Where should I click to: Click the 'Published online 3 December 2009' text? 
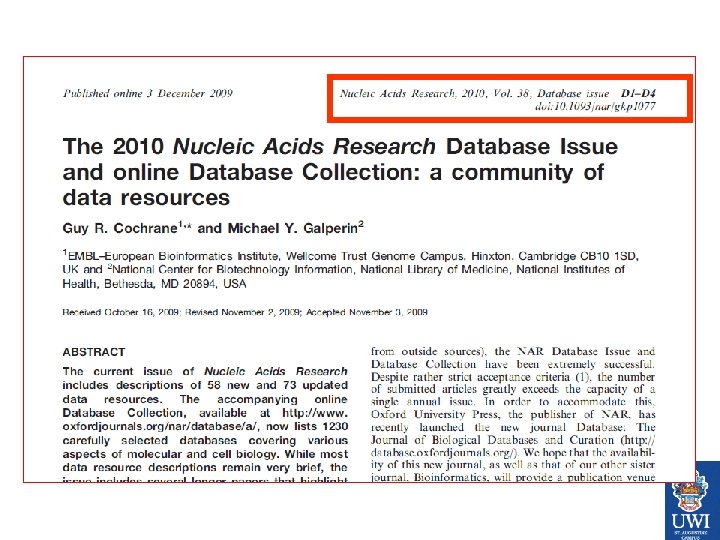tap(147, 93)
